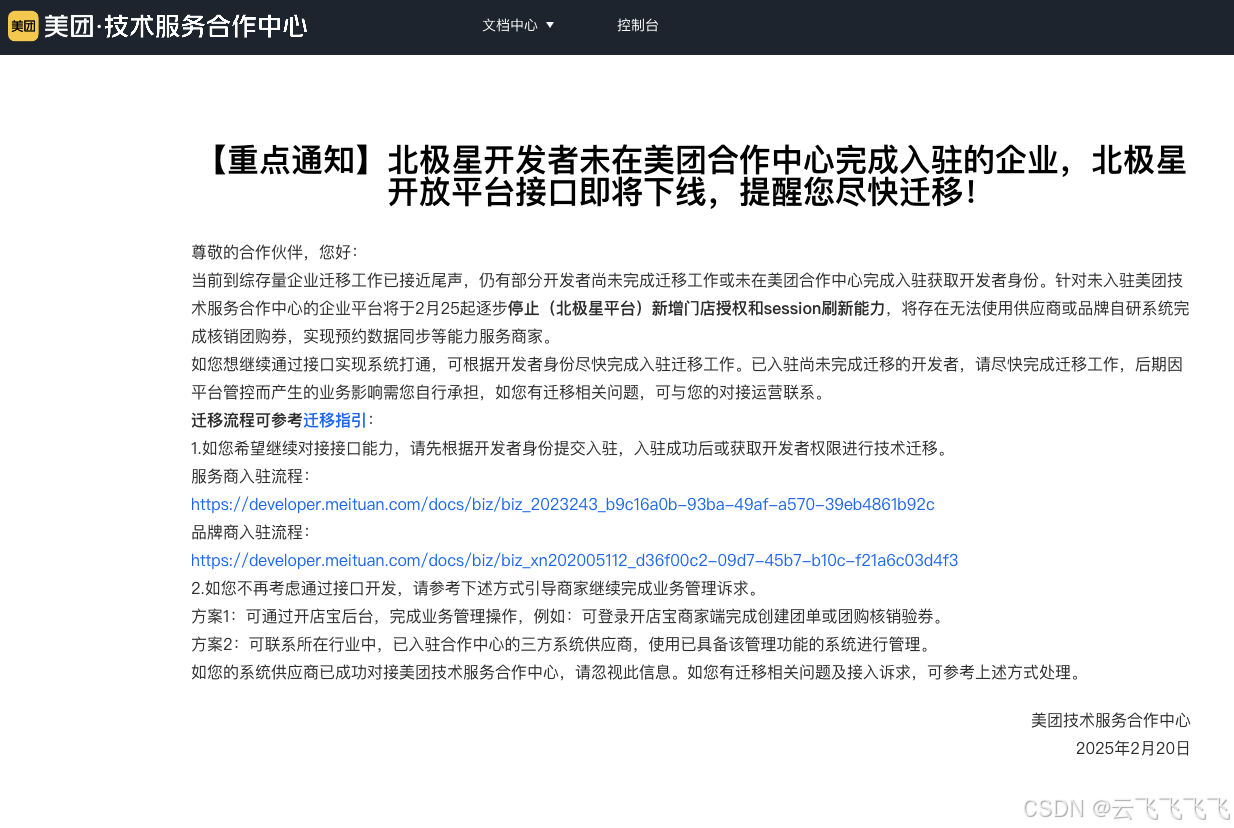This screenshot has width=1234, height=828.
Task: Click the label 品牌商入驻流程：
Action: coord(251,532)
